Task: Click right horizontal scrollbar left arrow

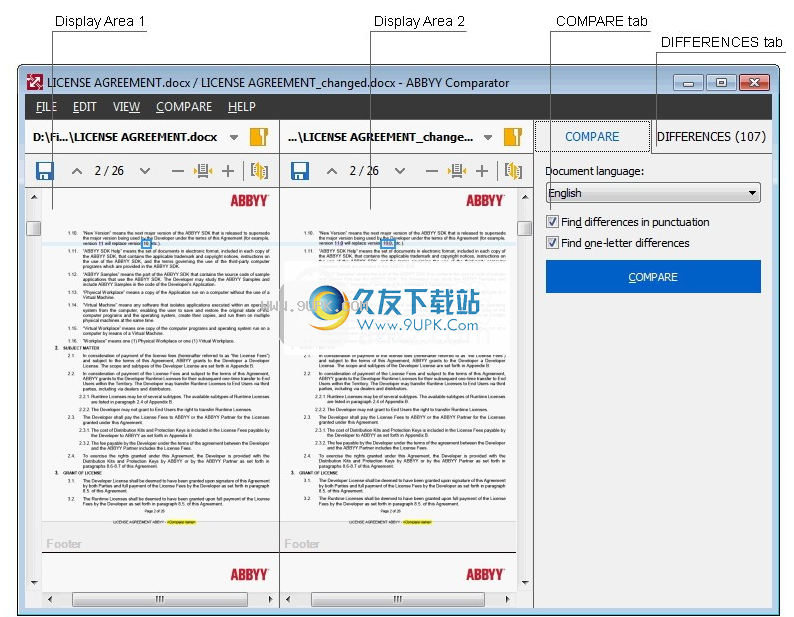Action: [288, 599]
